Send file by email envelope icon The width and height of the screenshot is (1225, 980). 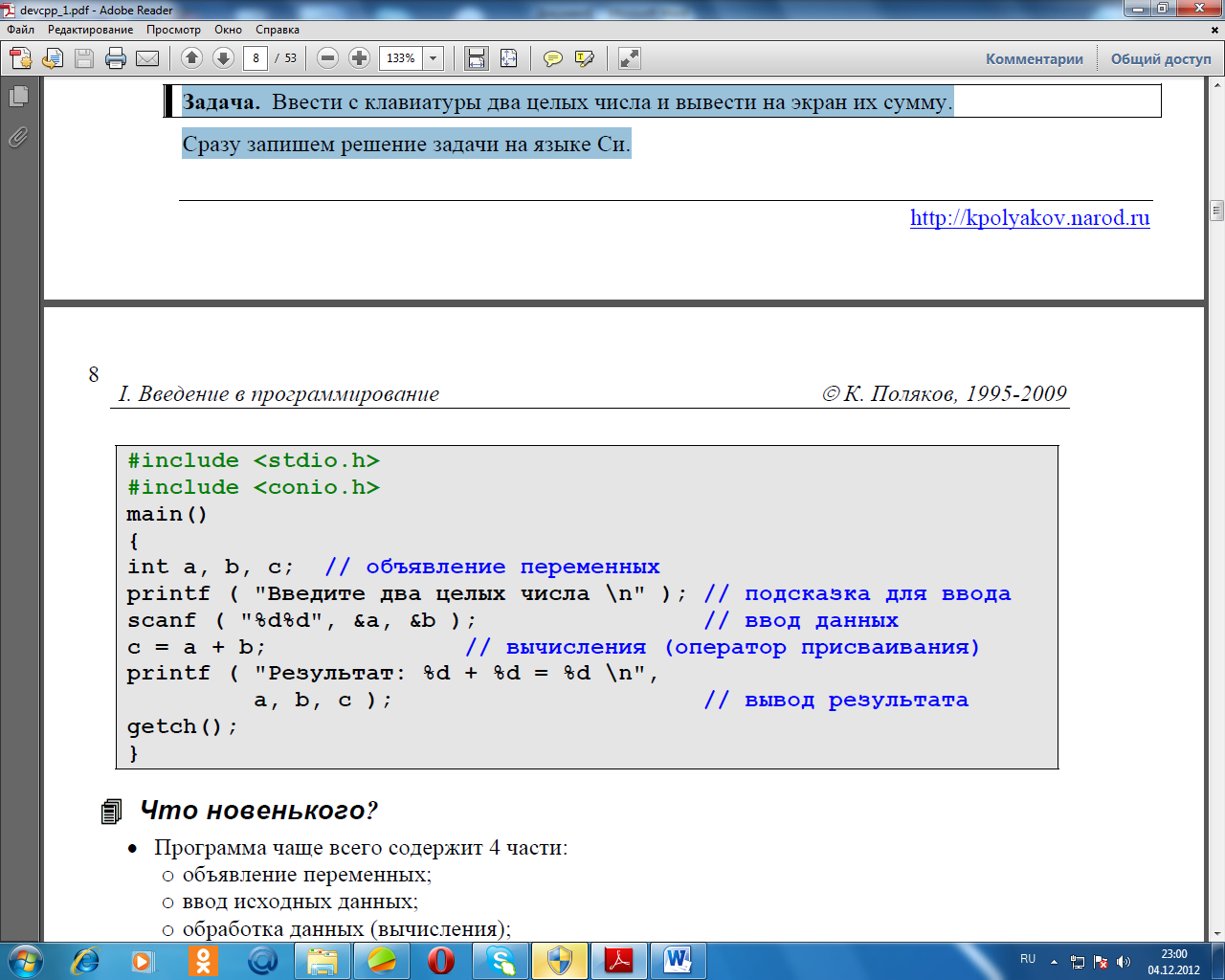(x=147, y=58)
